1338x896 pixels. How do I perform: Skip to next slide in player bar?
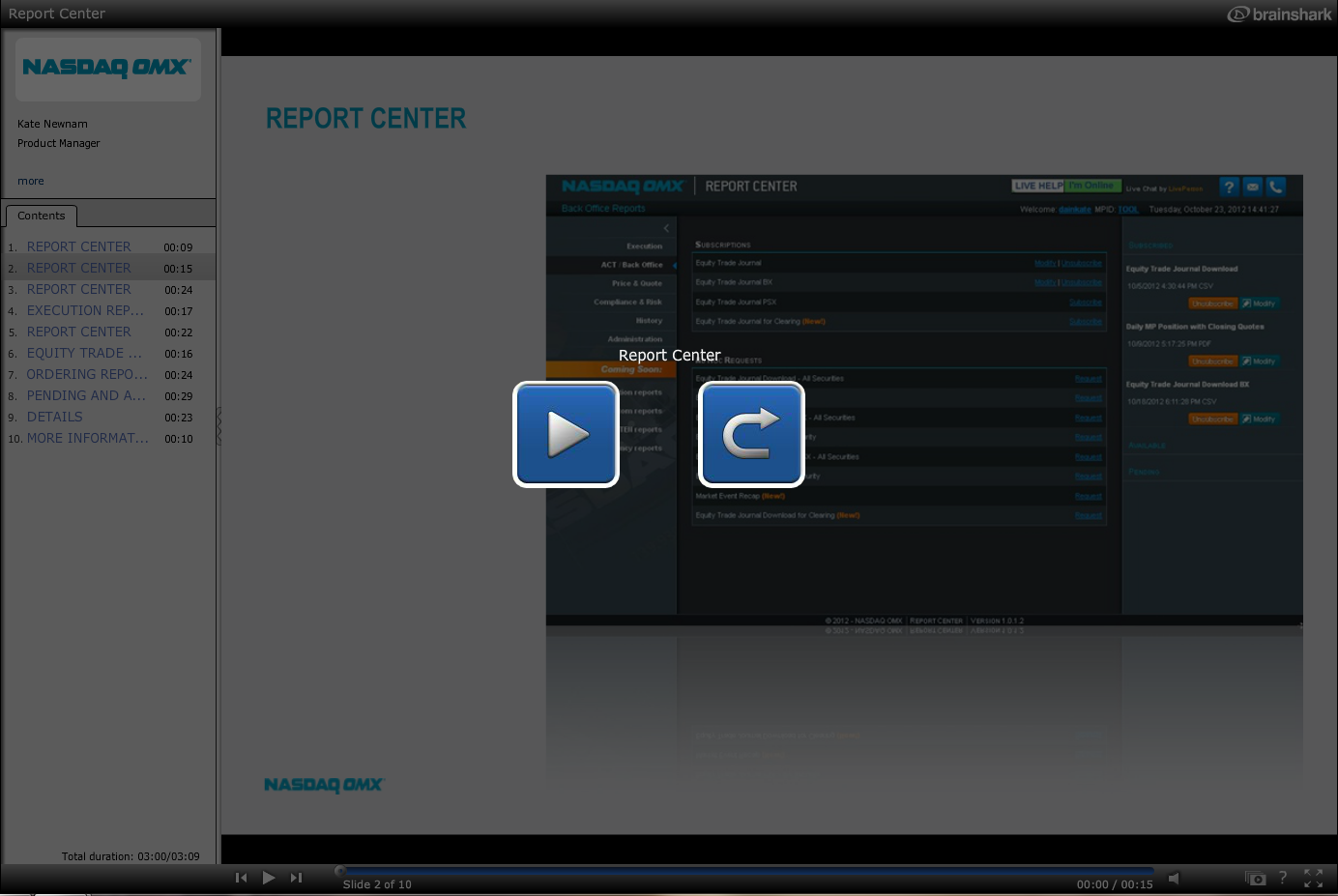tap(297, 878)
